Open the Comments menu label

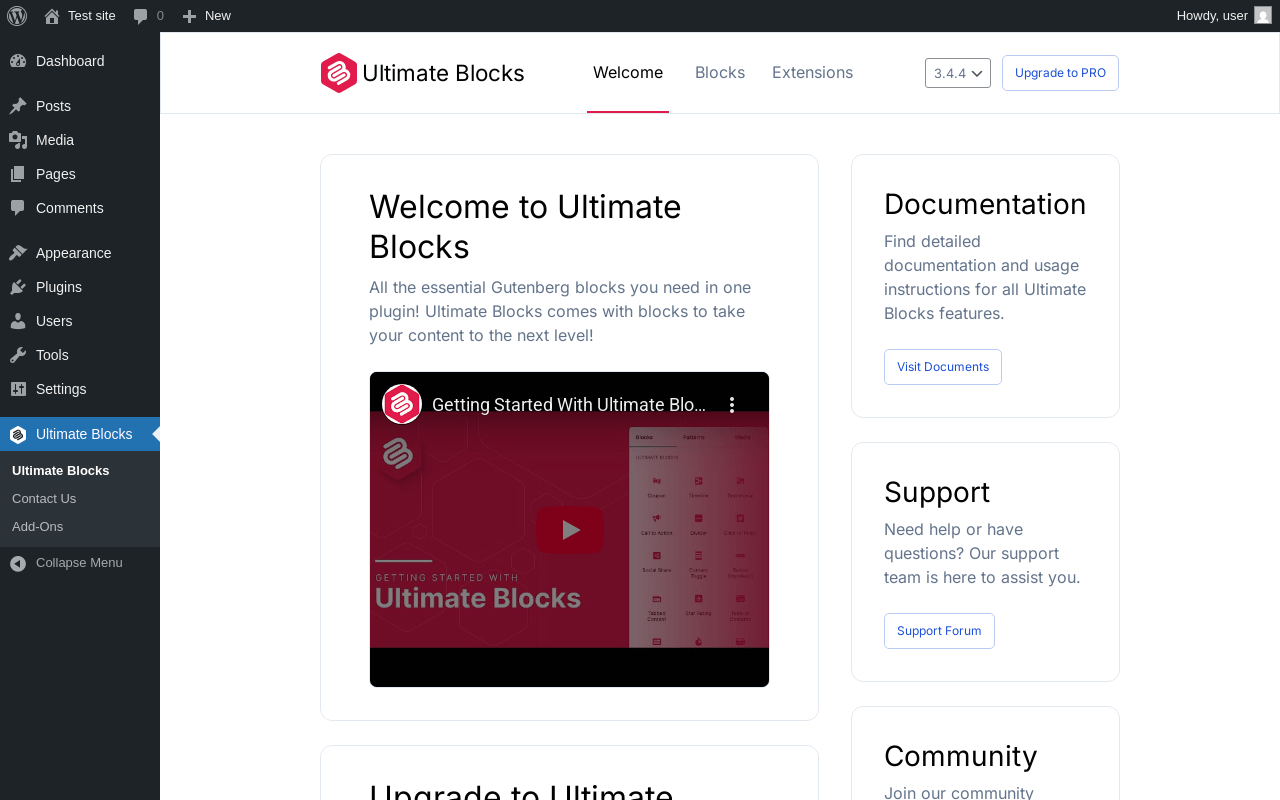(70, 208)
